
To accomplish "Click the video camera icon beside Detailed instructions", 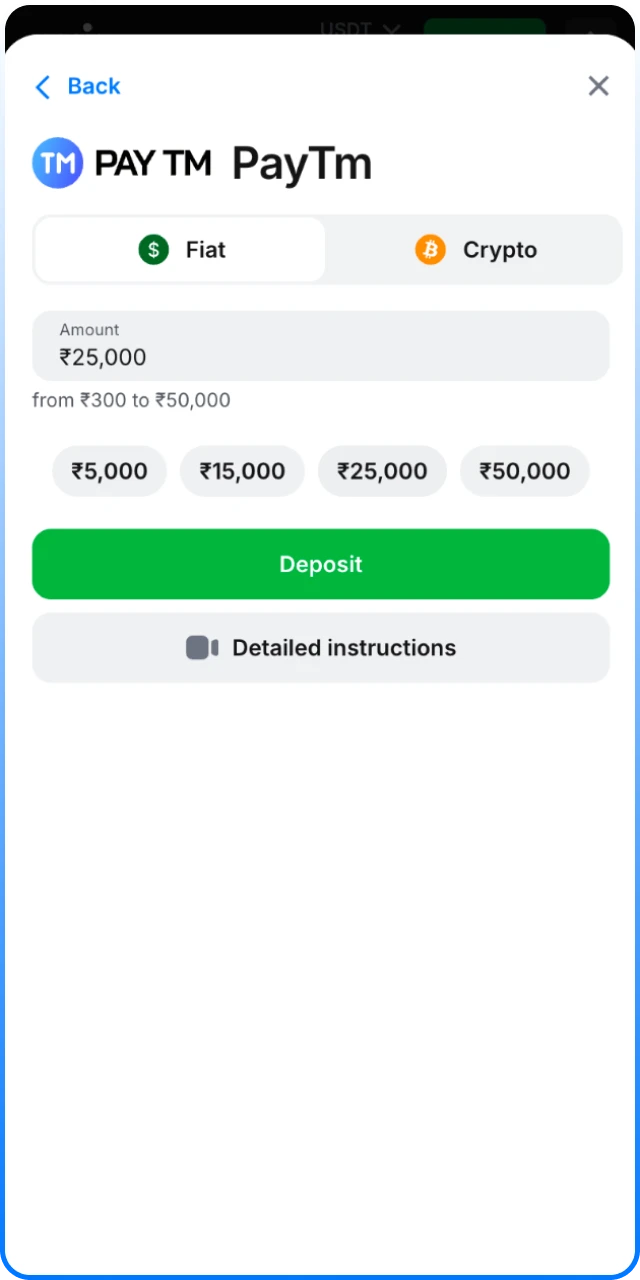I will point(202,647).
